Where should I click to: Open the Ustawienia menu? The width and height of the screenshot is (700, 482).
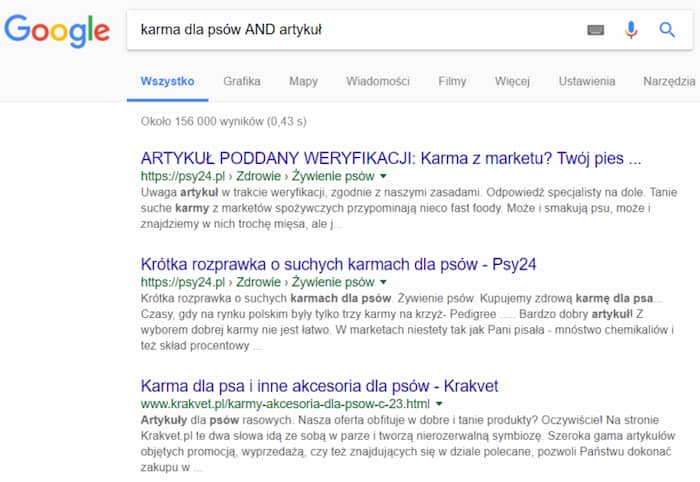click(587, 81)
